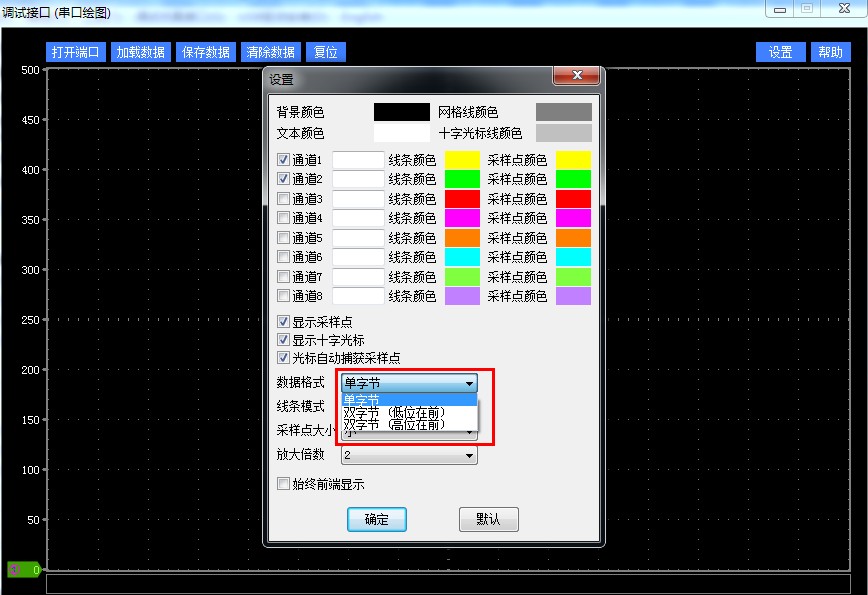Confirm settings with the 确定 button
Screen dimensions: 868x595
tap(376, 519)
